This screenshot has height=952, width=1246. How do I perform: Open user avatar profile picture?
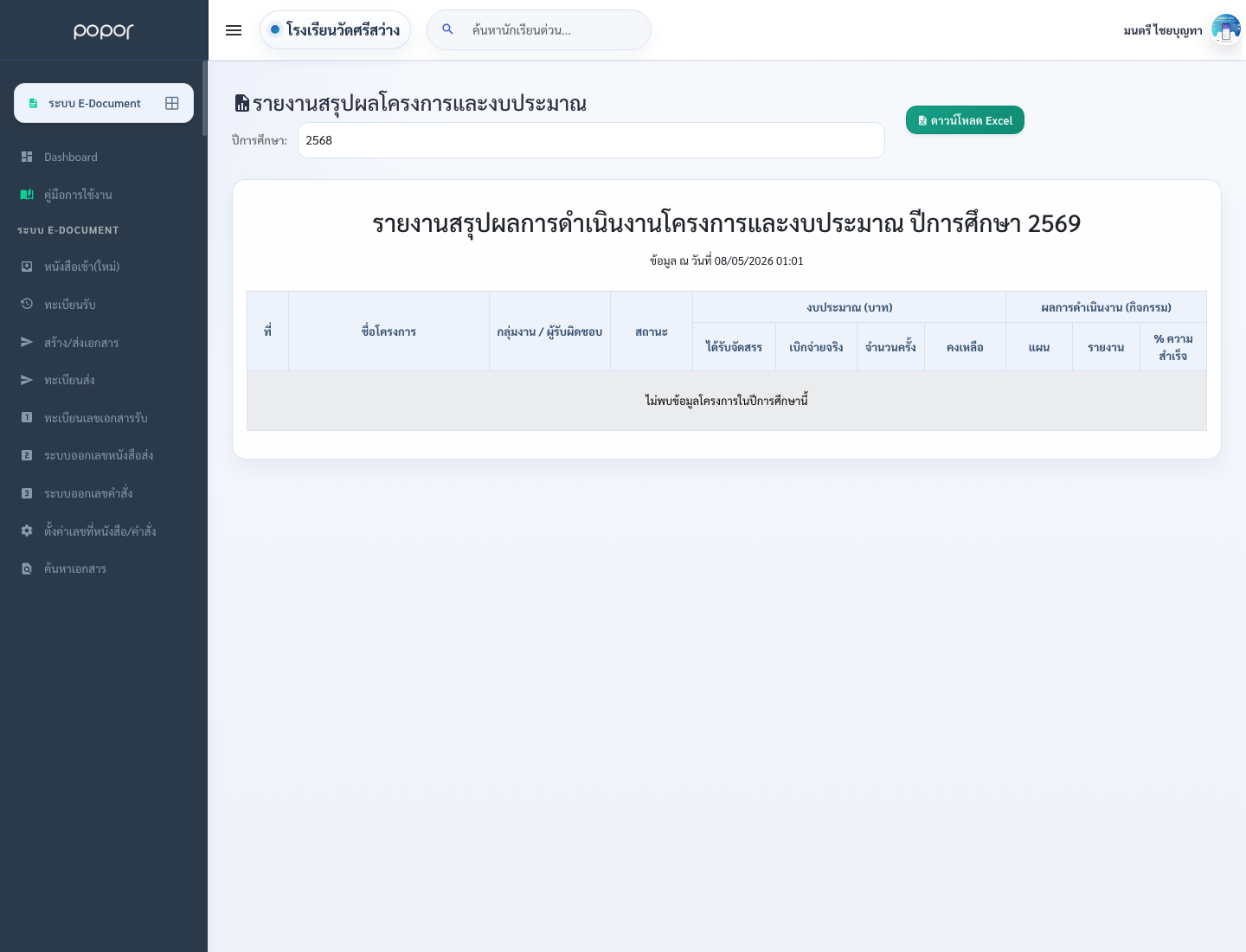coord(1225,29)
